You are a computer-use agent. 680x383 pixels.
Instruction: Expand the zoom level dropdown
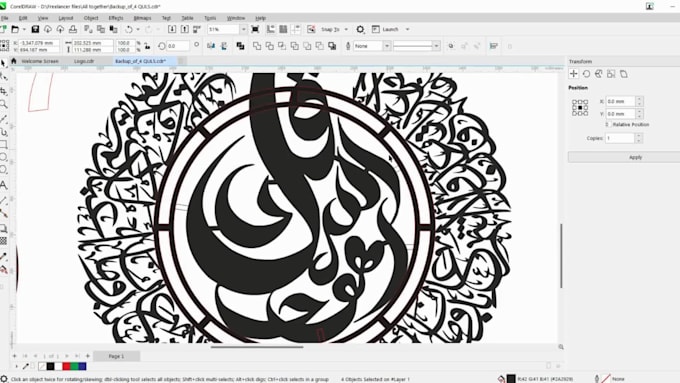pos(243,29)
